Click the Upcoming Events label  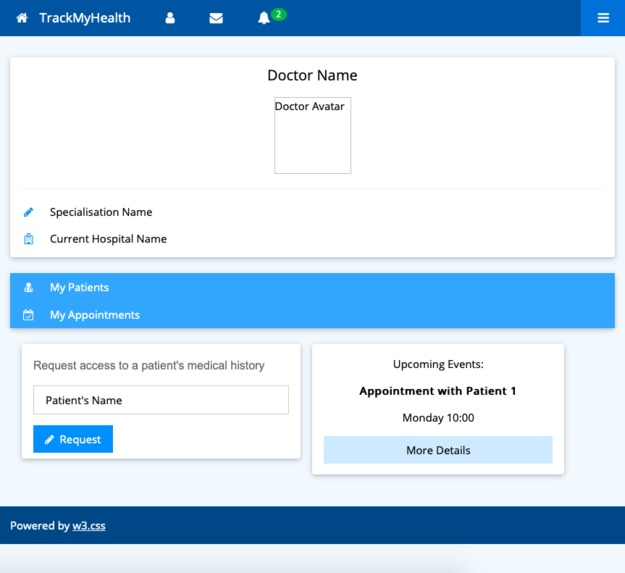438,364
